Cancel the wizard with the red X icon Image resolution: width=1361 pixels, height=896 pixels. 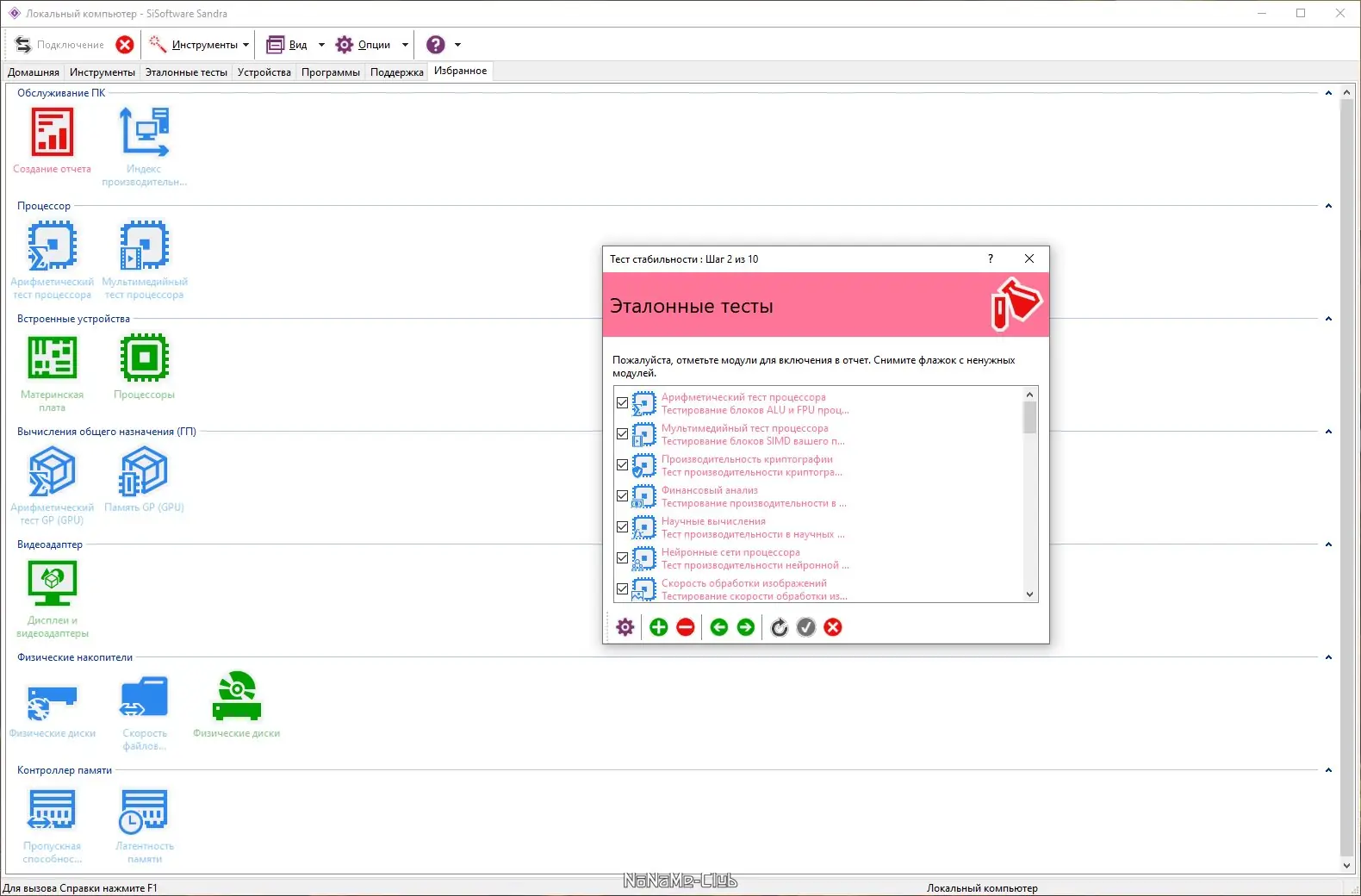point(833,627)
